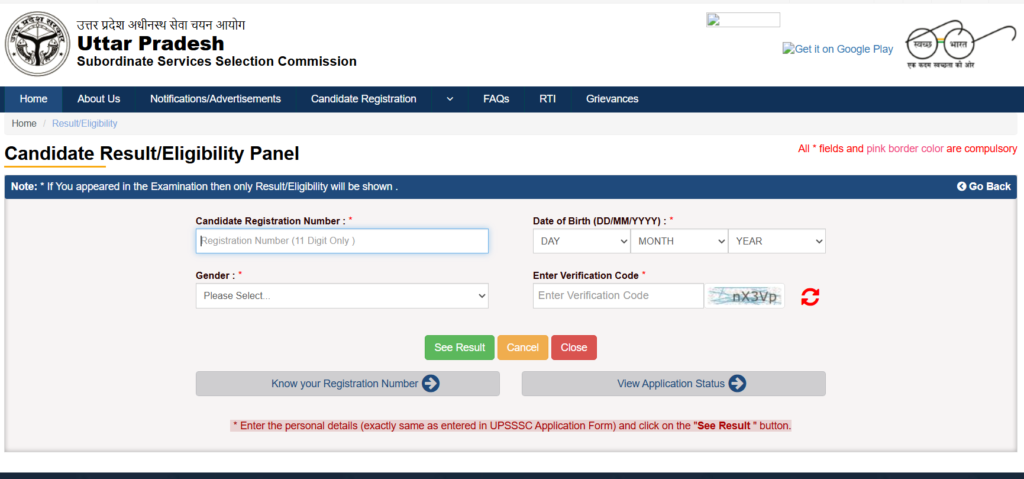Expand the Gender Please Select dropdown

point(342,296)
